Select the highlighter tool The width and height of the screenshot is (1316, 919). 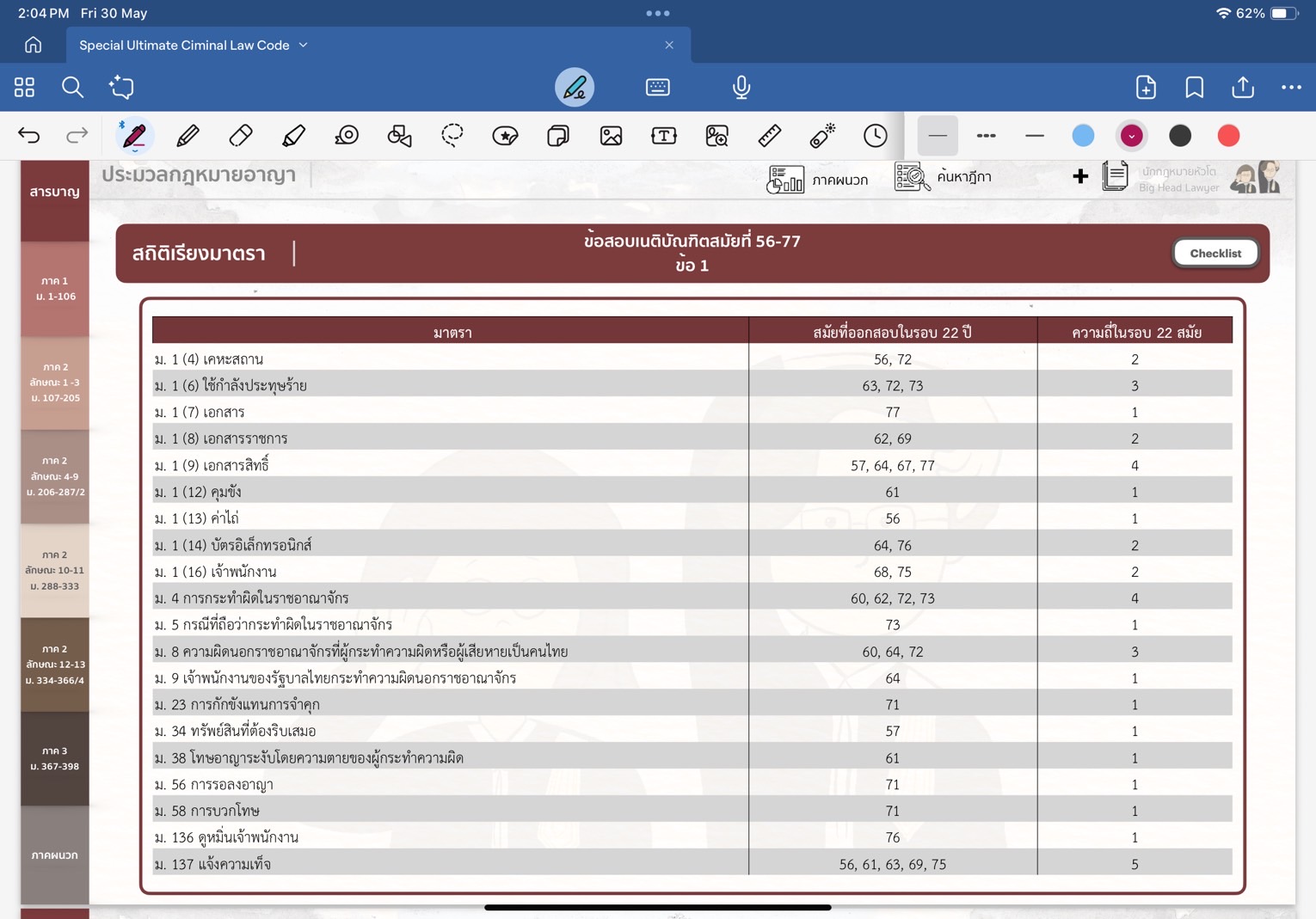click(x=293, y=136)
